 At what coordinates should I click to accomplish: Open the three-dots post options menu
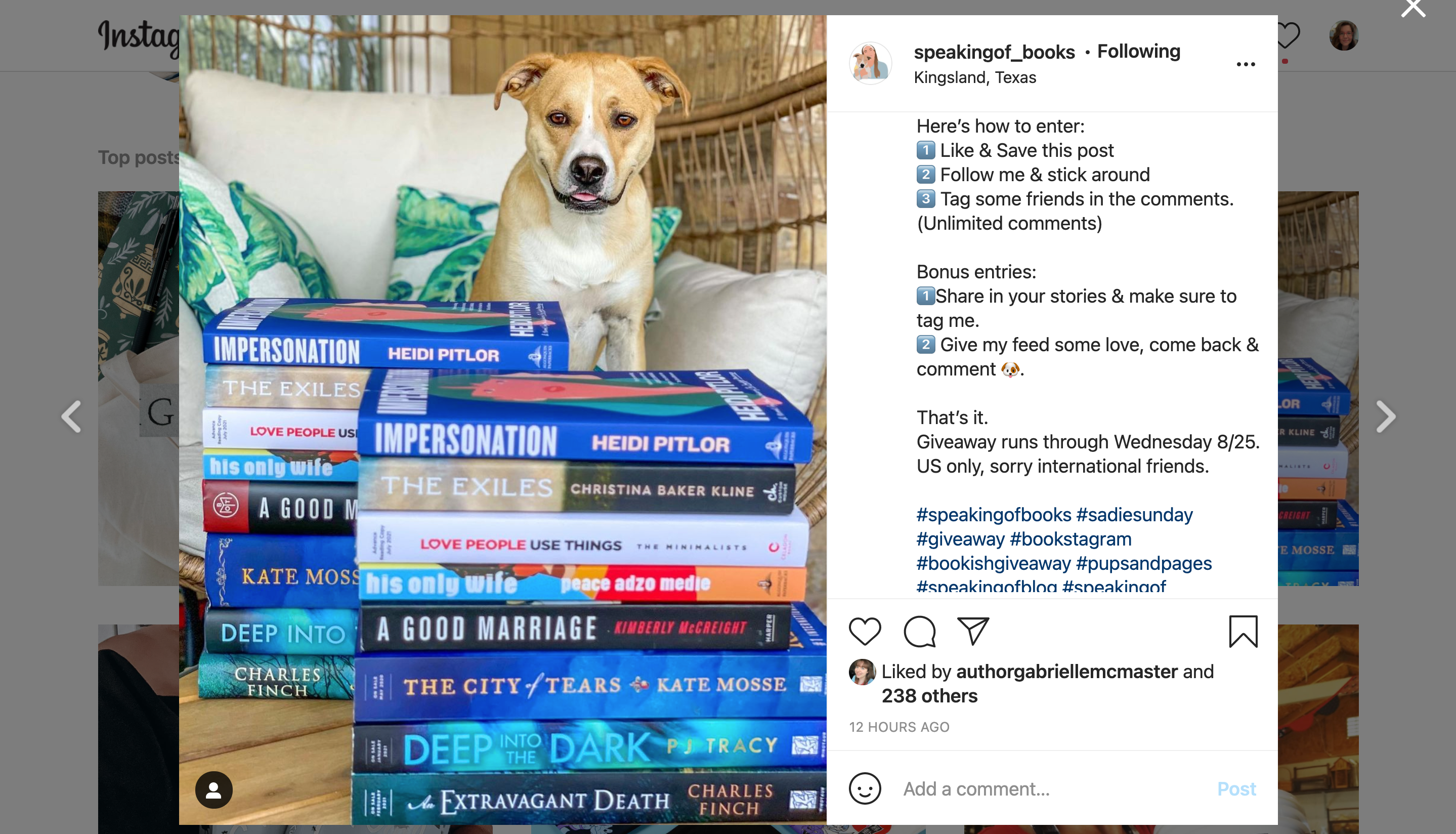point(1246,64)
